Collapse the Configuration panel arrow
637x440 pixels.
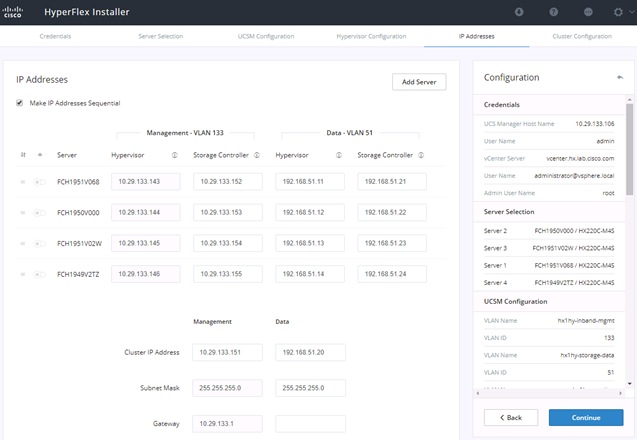(x=620, y=77)
